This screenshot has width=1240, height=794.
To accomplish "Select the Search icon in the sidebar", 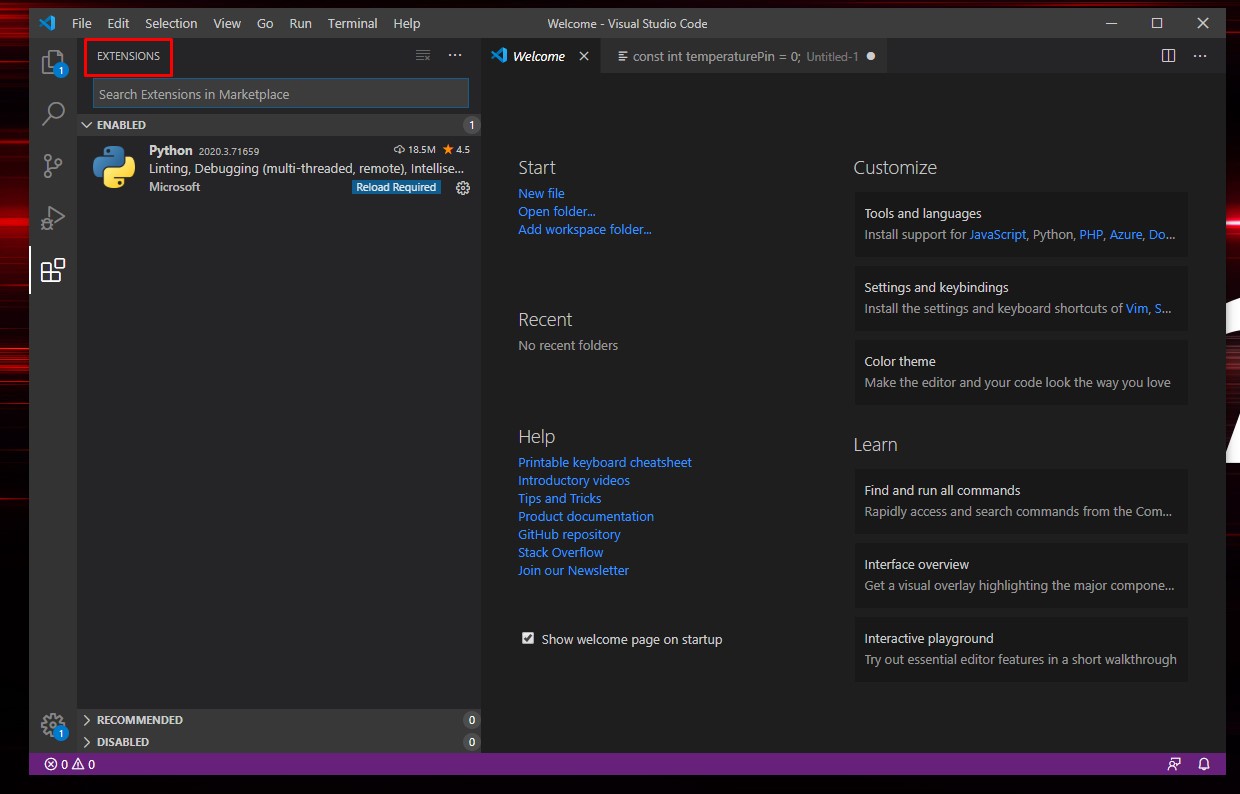I will 53,114.
